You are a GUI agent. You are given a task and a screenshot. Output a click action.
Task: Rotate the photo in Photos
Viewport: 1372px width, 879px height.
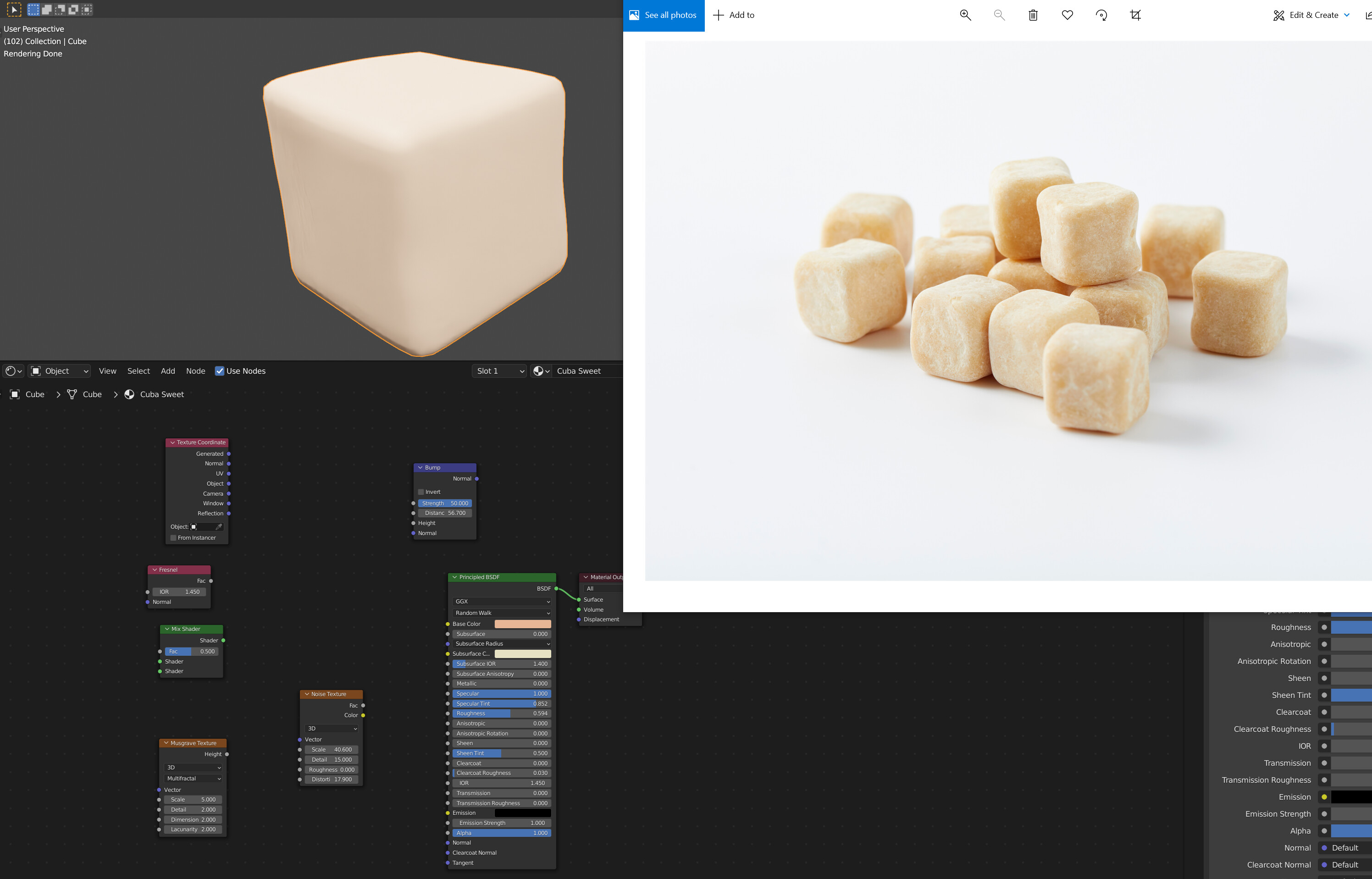point(1101,16)
